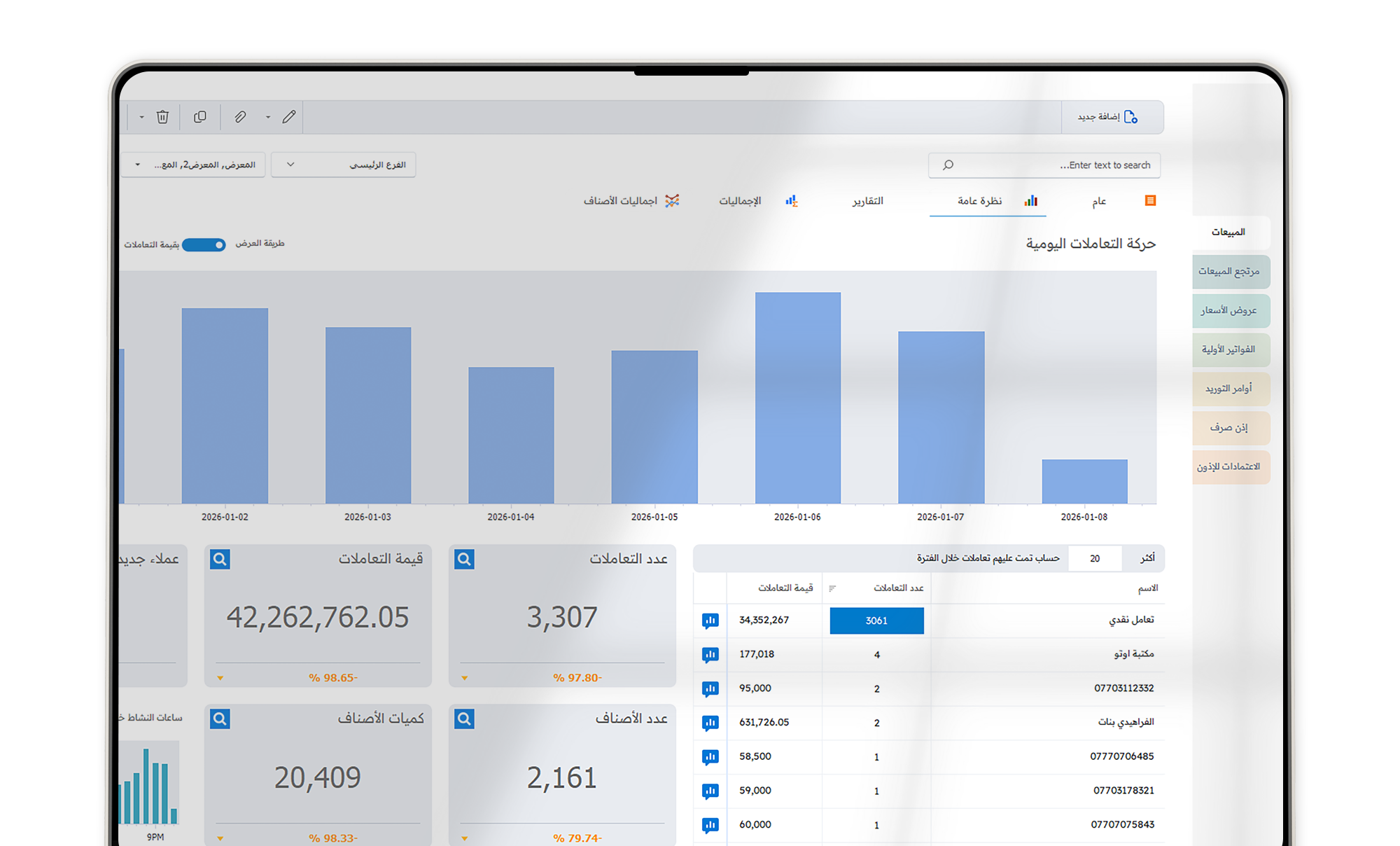The height and width of the screenshot is (846, 1400).
Task: Click sort indicator beside عدد التعاملات header
Action: click(832, 588)
